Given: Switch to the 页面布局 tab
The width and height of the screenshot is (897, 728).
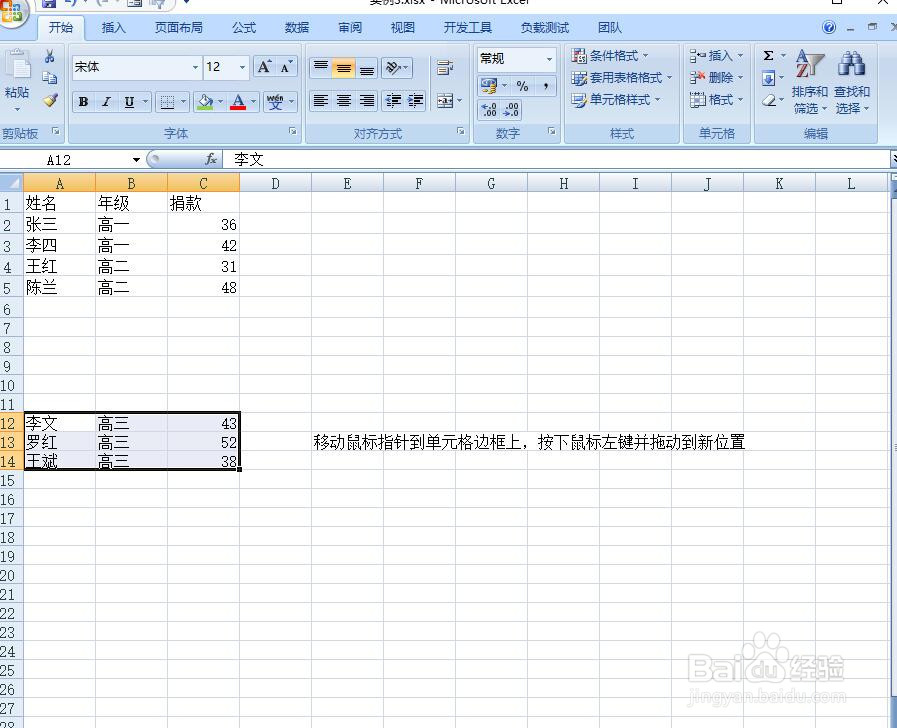Looking at the screenshot, I should click(178, 27).
